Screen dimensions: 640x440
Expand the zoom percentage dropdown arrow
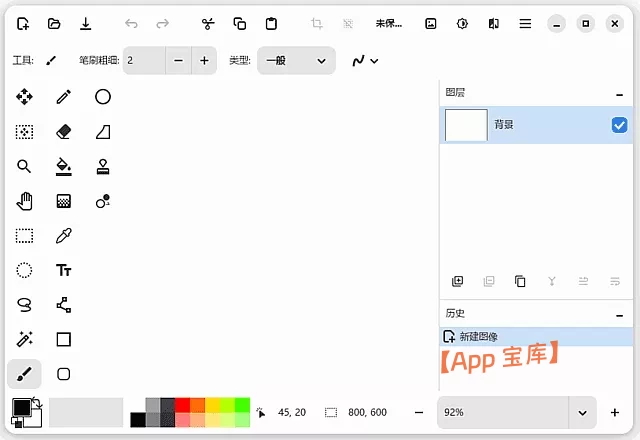583,412
